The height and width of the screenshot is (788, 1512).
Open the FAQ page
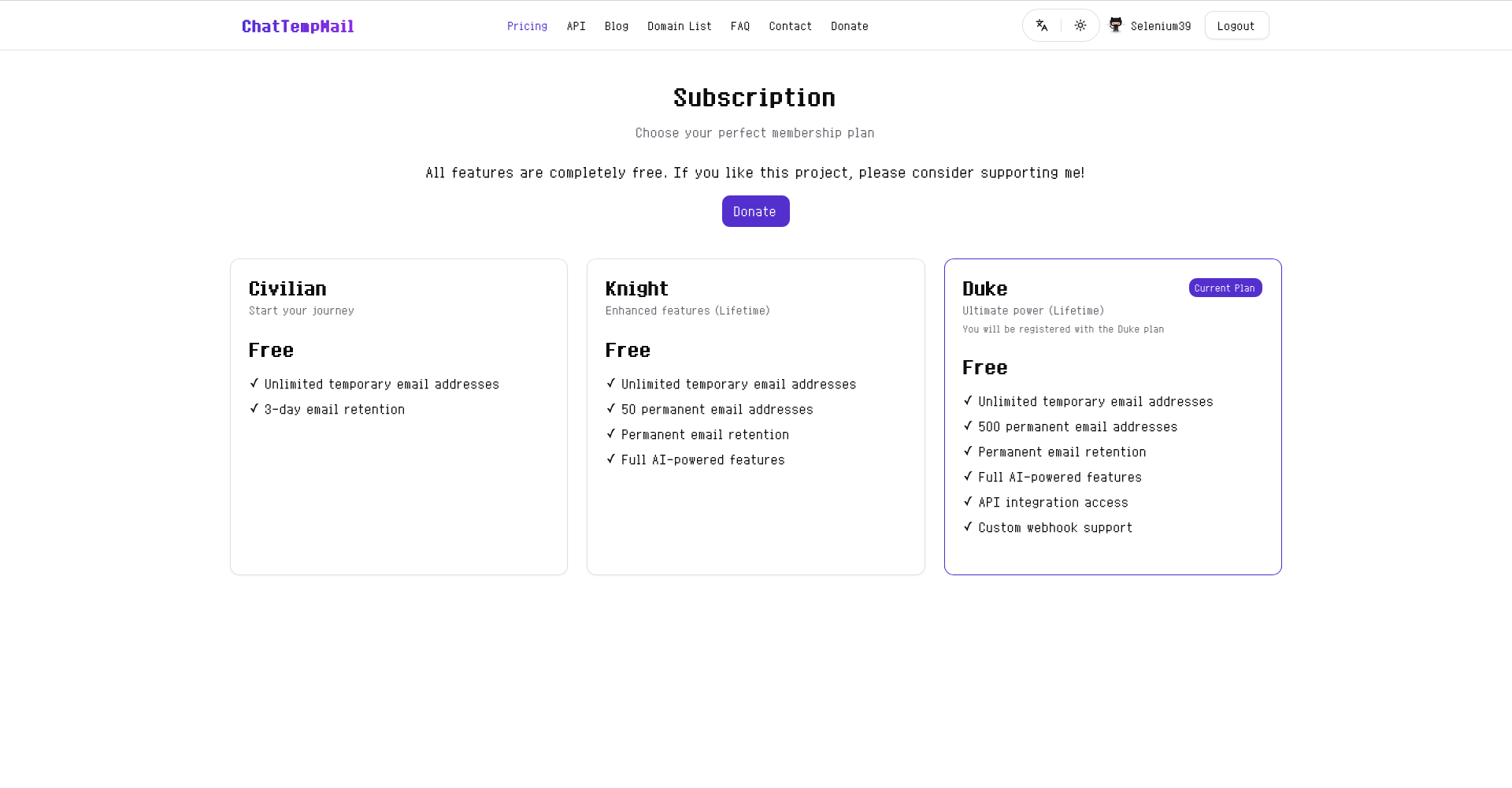(x=739, y=26)
